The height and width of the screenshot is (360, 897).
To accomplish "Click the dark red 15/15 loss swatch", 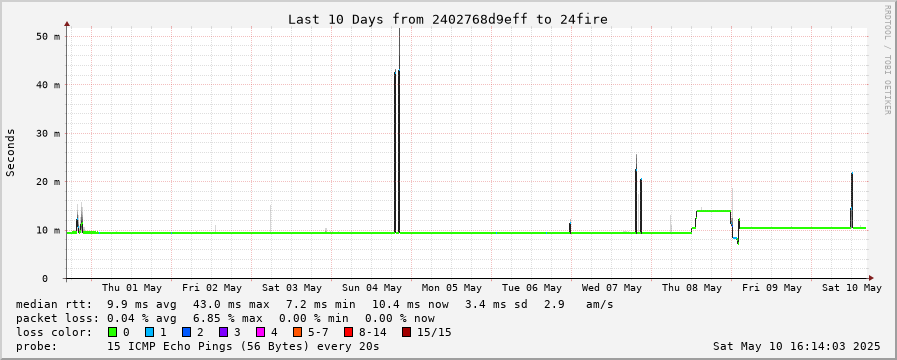I will pyautogui.click(x=406, y=332).
